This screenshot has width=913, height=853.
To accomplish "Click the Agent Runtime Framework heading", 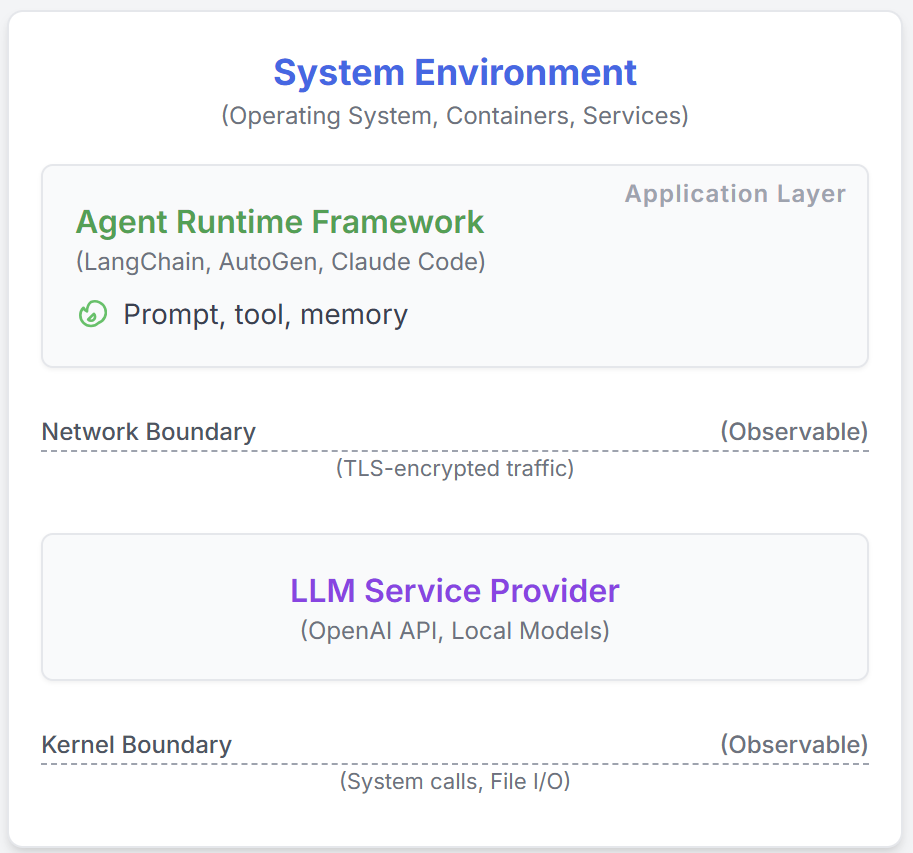I will coord(280,222).
